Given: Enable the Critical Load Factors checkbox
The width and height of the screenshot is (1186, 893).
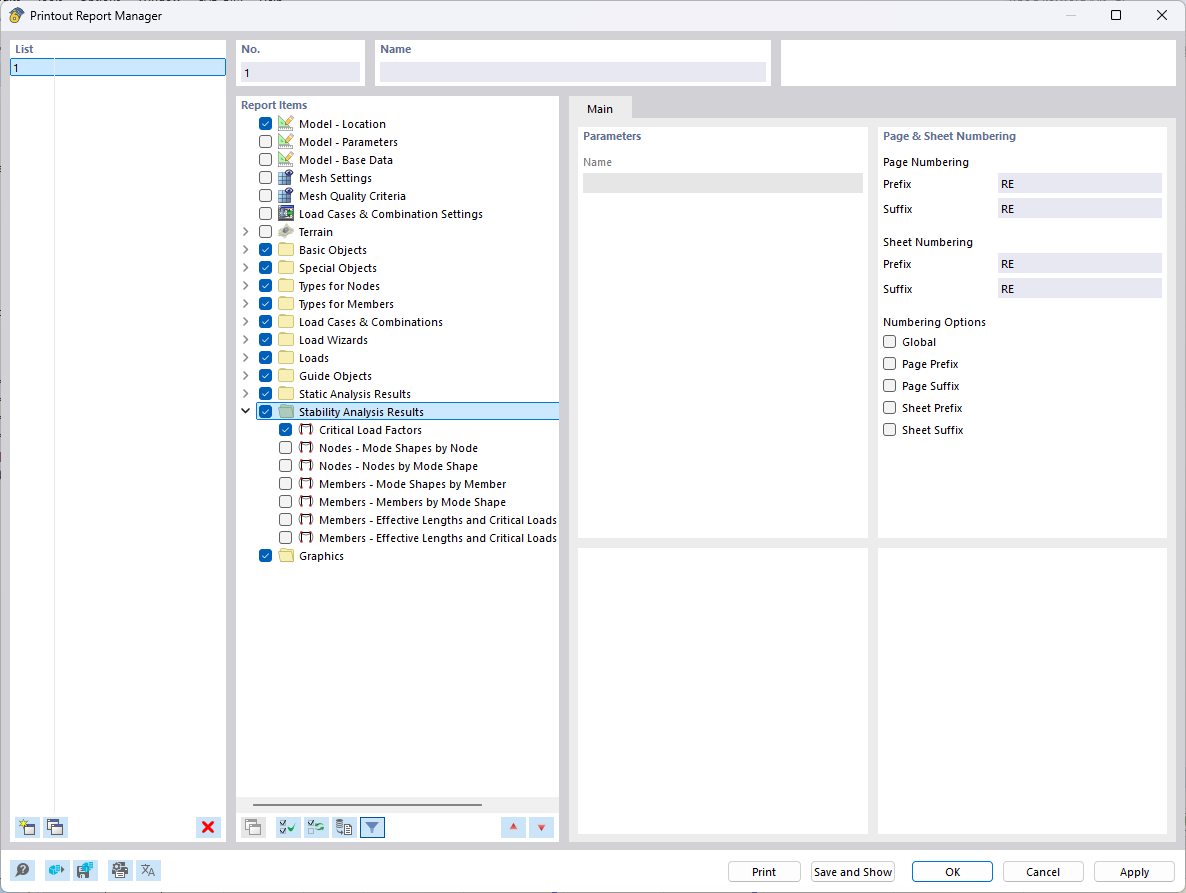Looking at the screenshot, I should [285, 429].
